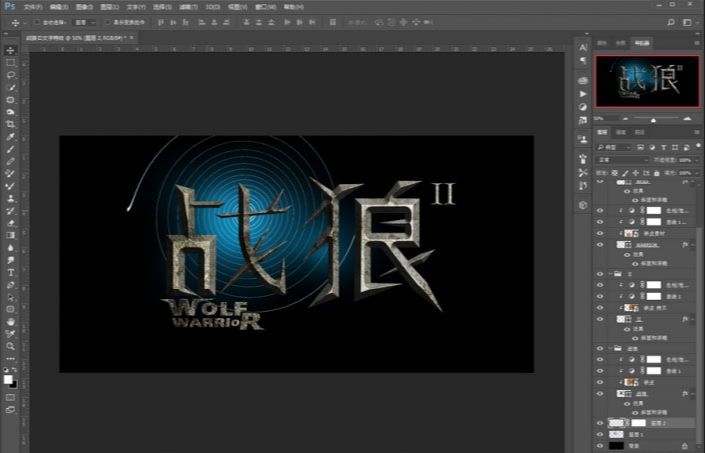This screenshot has width=705, height=453.
Task: Open the File (文件) menu
Action: click(32, 7)
